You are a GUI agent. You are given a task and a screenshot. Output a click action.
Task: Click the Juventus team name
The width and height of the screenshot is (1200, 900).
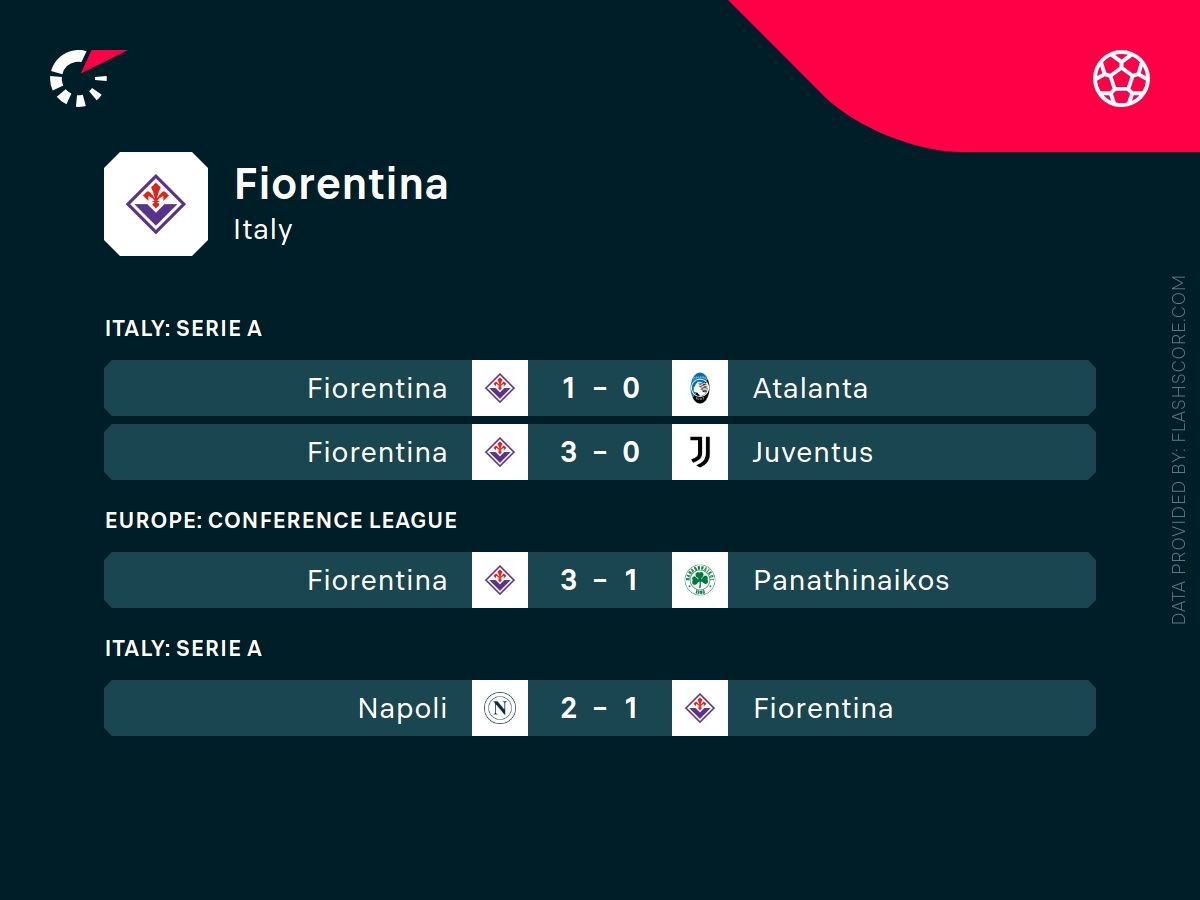[x=813, y=452]
